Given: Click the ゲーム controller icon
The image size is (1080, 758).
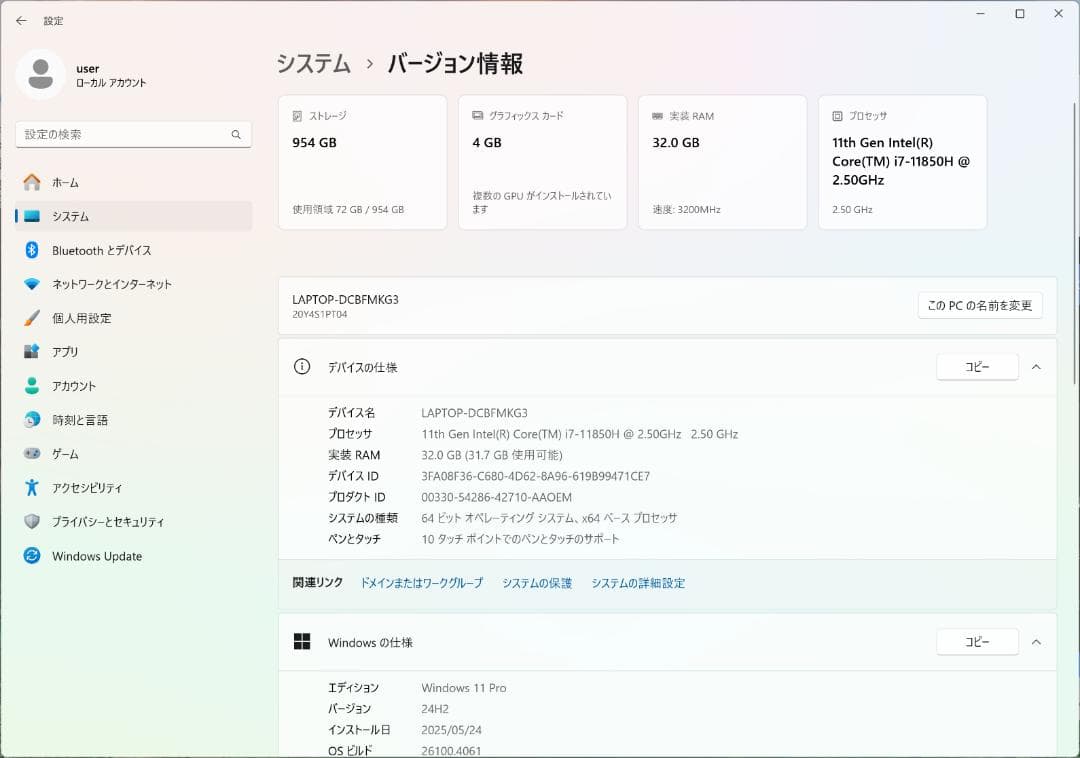Looking at the screenshot, I should pyautogui.click(x=32, y=454).
